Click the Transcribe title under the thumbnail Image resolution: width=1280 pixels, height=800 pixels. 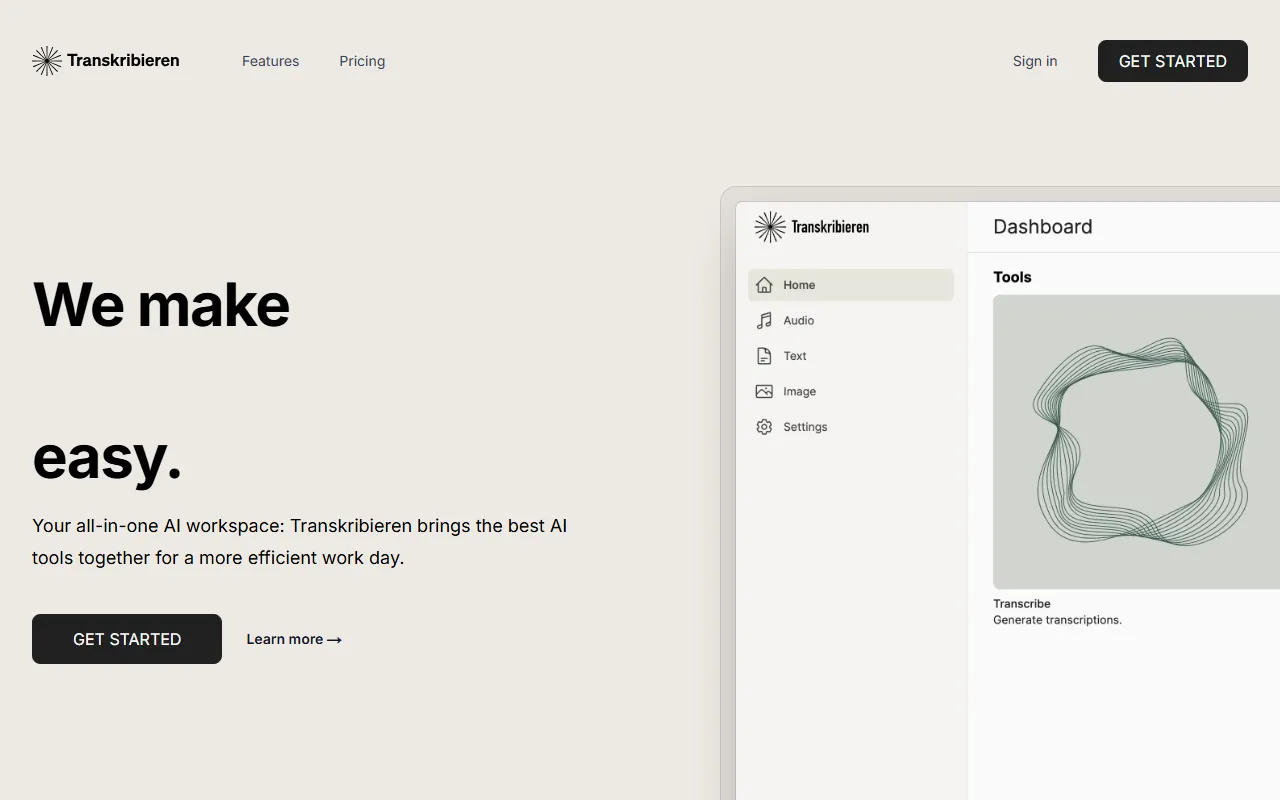coord(1021,604)
